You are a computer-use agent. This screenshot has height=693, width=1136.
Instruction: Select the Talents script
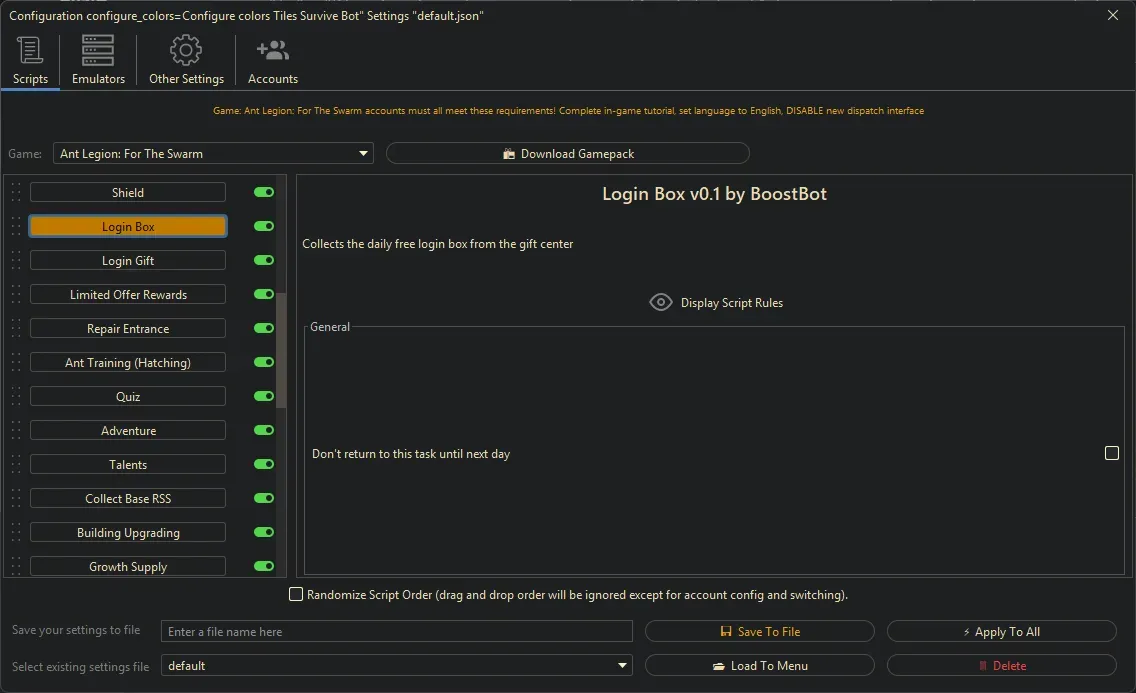(x=128, y=465)
